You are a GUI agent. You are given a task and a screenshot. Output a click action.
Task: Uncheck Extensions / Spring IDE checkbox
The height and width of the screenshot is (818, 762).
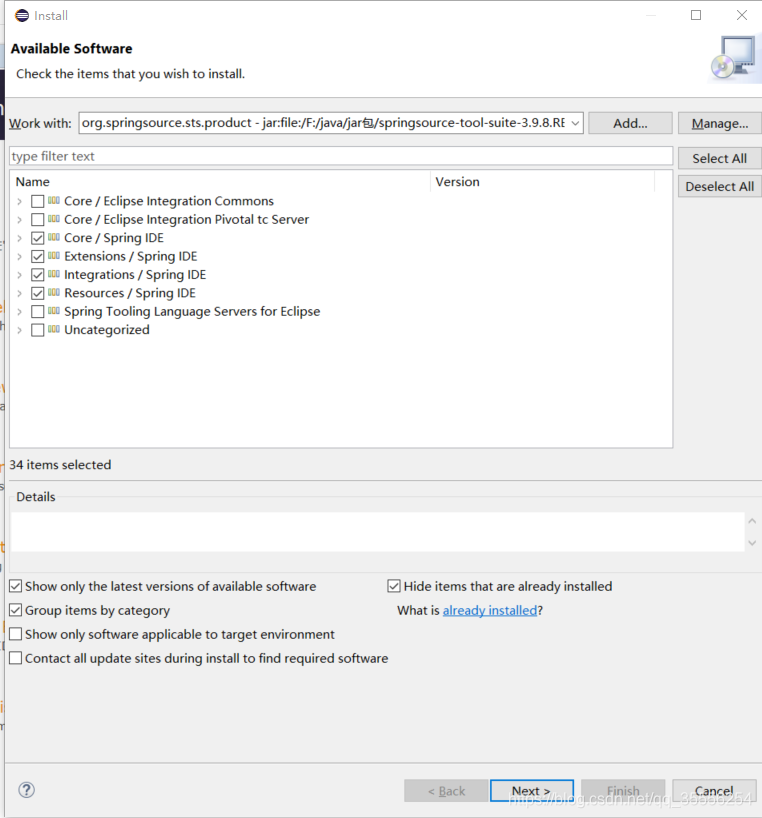pos(38,257)
